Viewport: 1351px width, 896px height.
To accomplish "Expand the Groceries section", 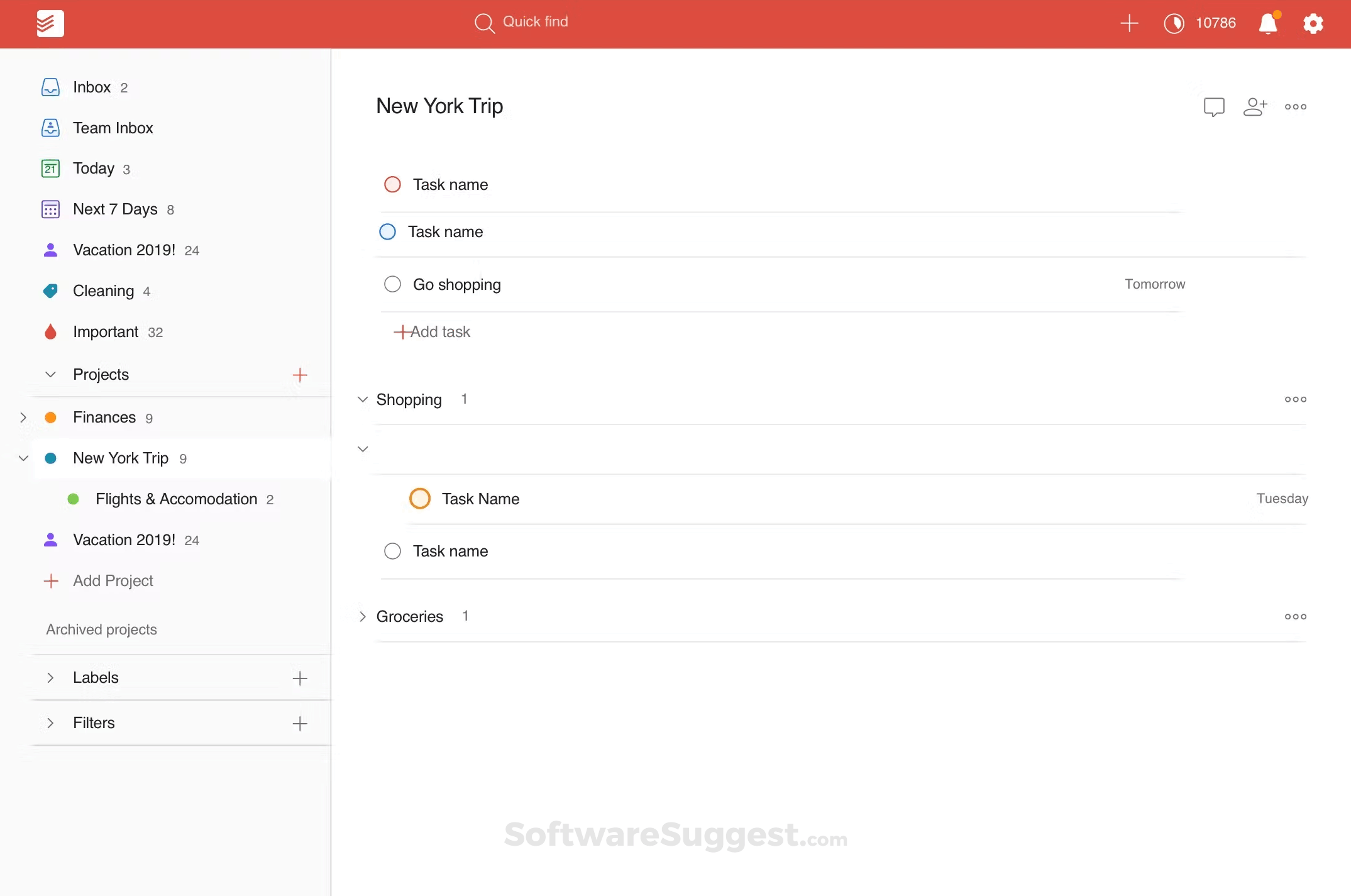I will pos(362,616).
